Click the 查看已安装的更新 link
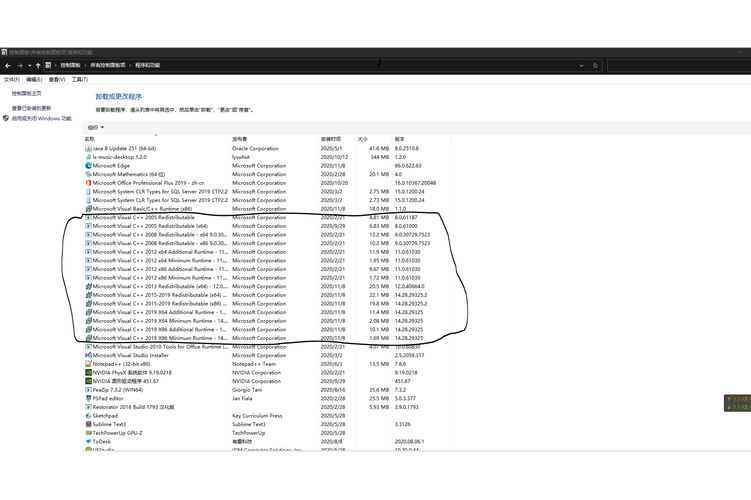 click(x=31, y=108)
